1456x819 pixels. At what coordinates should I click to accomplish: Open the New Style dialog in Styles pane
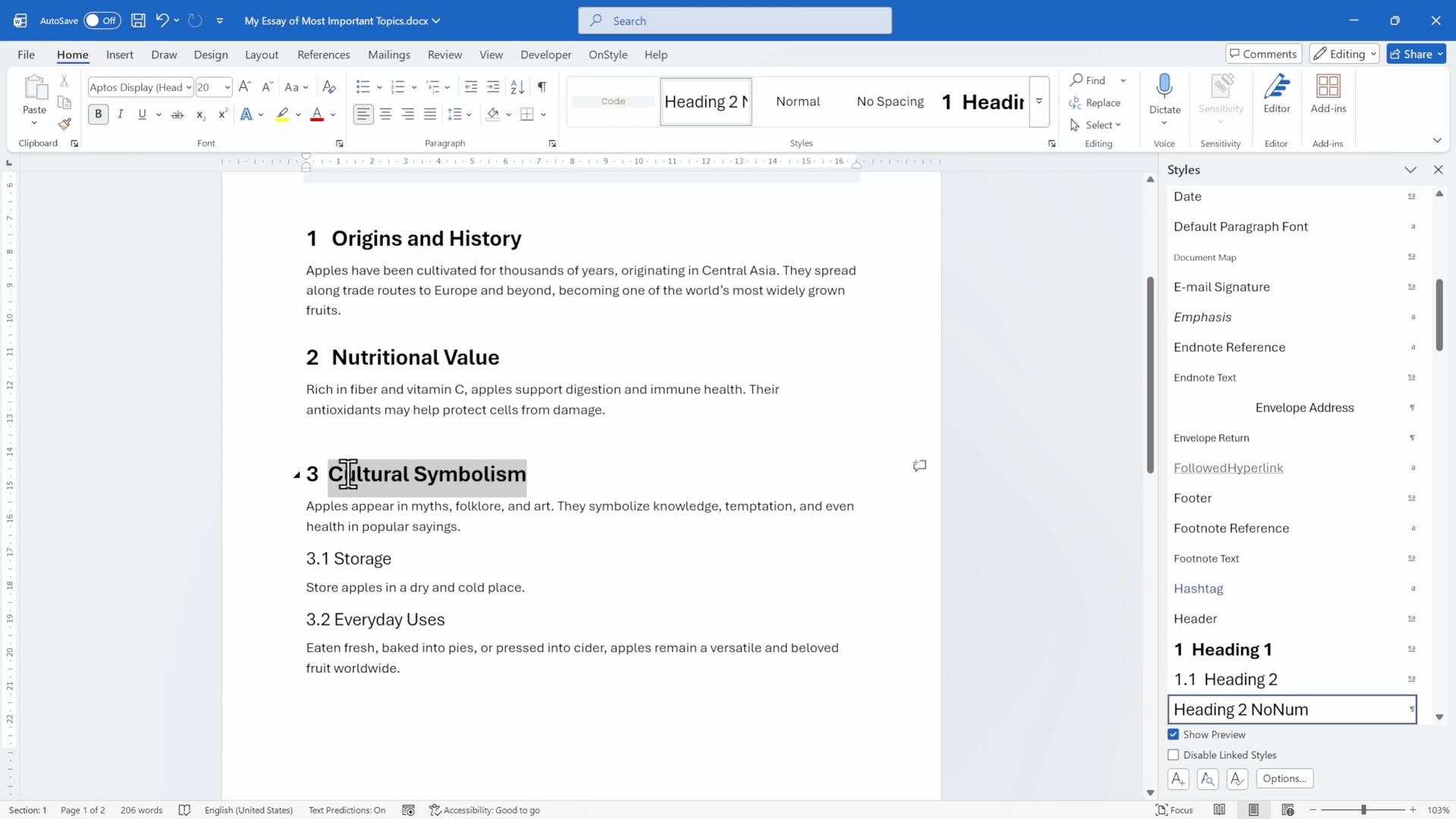pos(1178,779)
